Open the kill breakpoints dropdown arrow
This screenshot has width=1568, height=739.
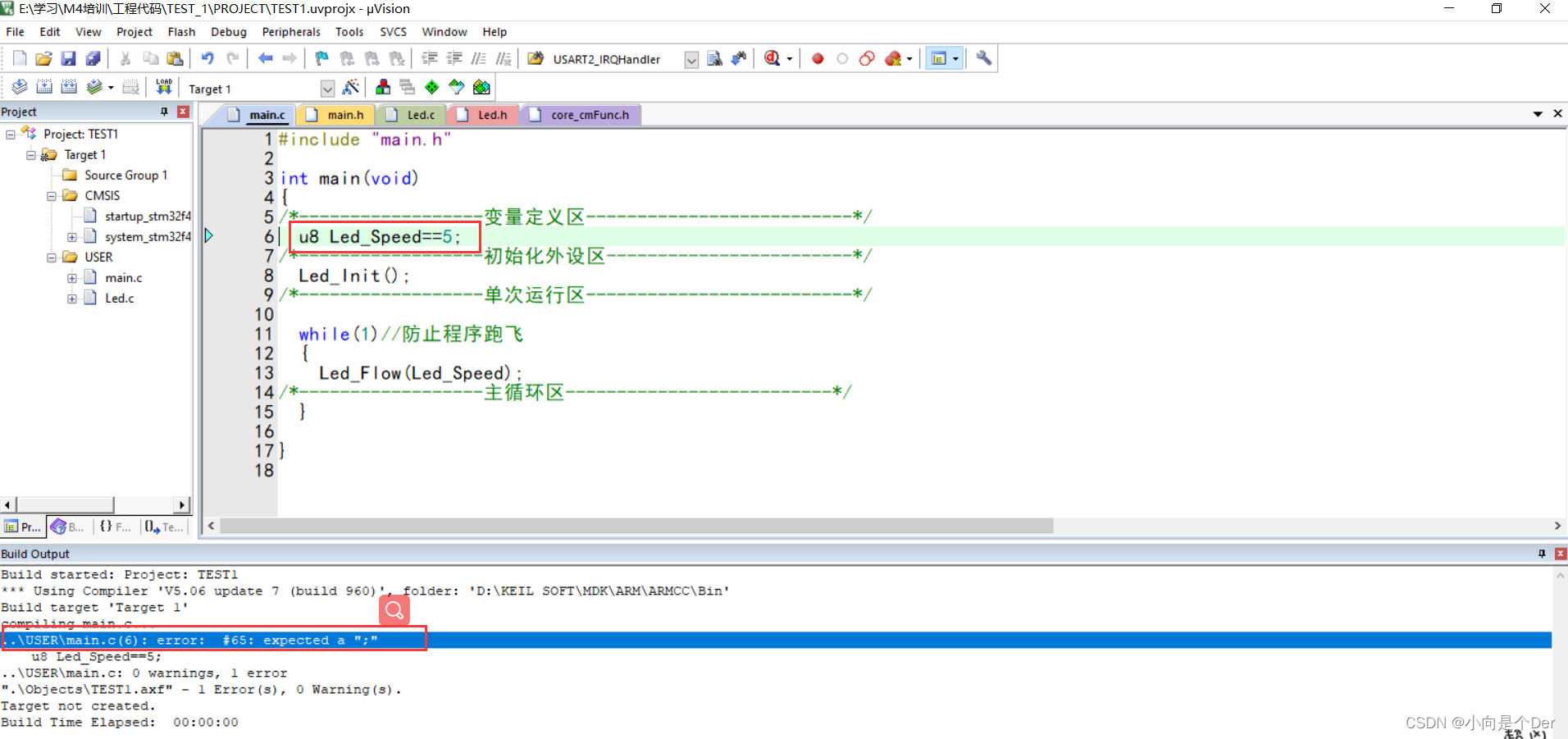pos(909,59)
